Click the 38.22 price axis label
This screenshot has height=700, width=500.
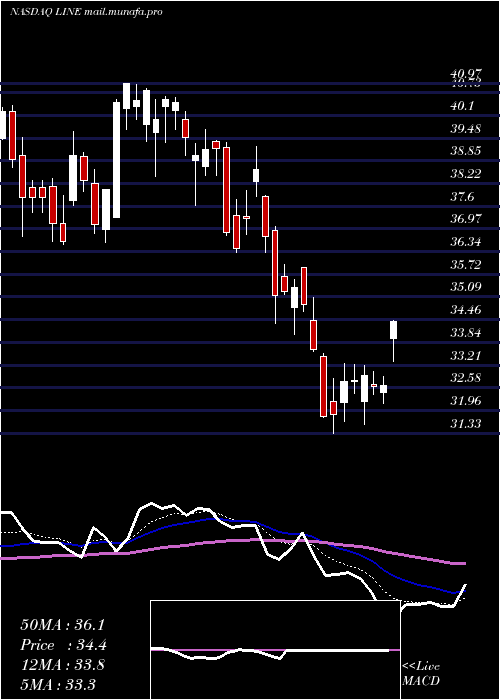click(x=466, y=174)
